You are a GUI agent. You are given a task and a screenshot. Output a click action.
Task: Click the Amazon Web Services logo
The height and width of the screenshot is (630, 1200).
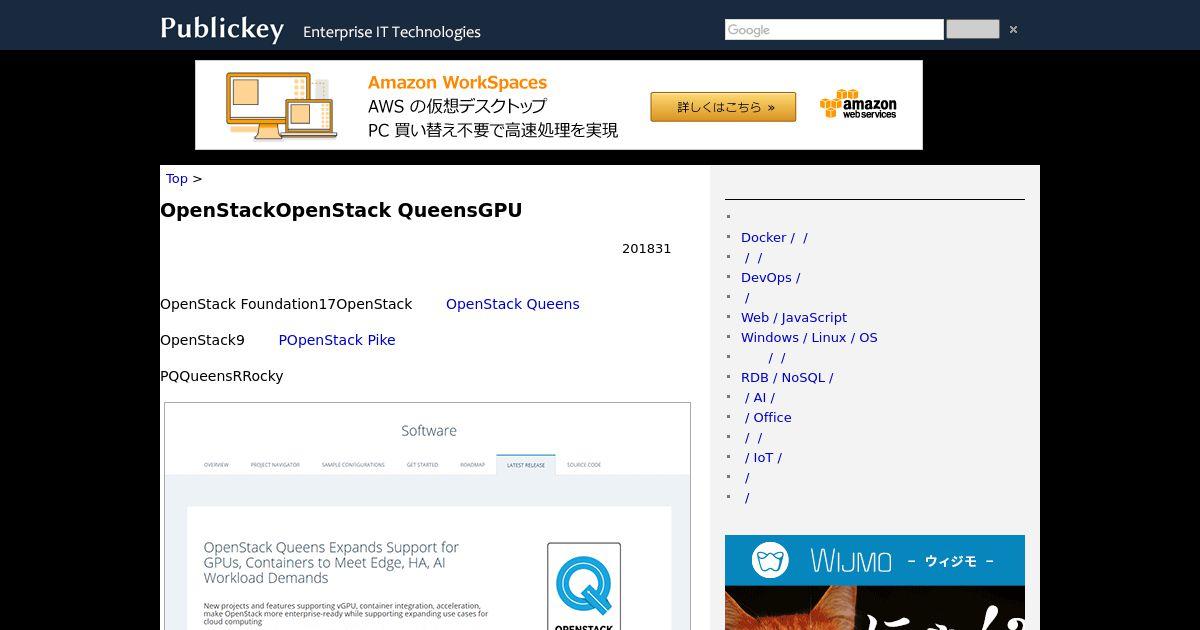(858, 105)
